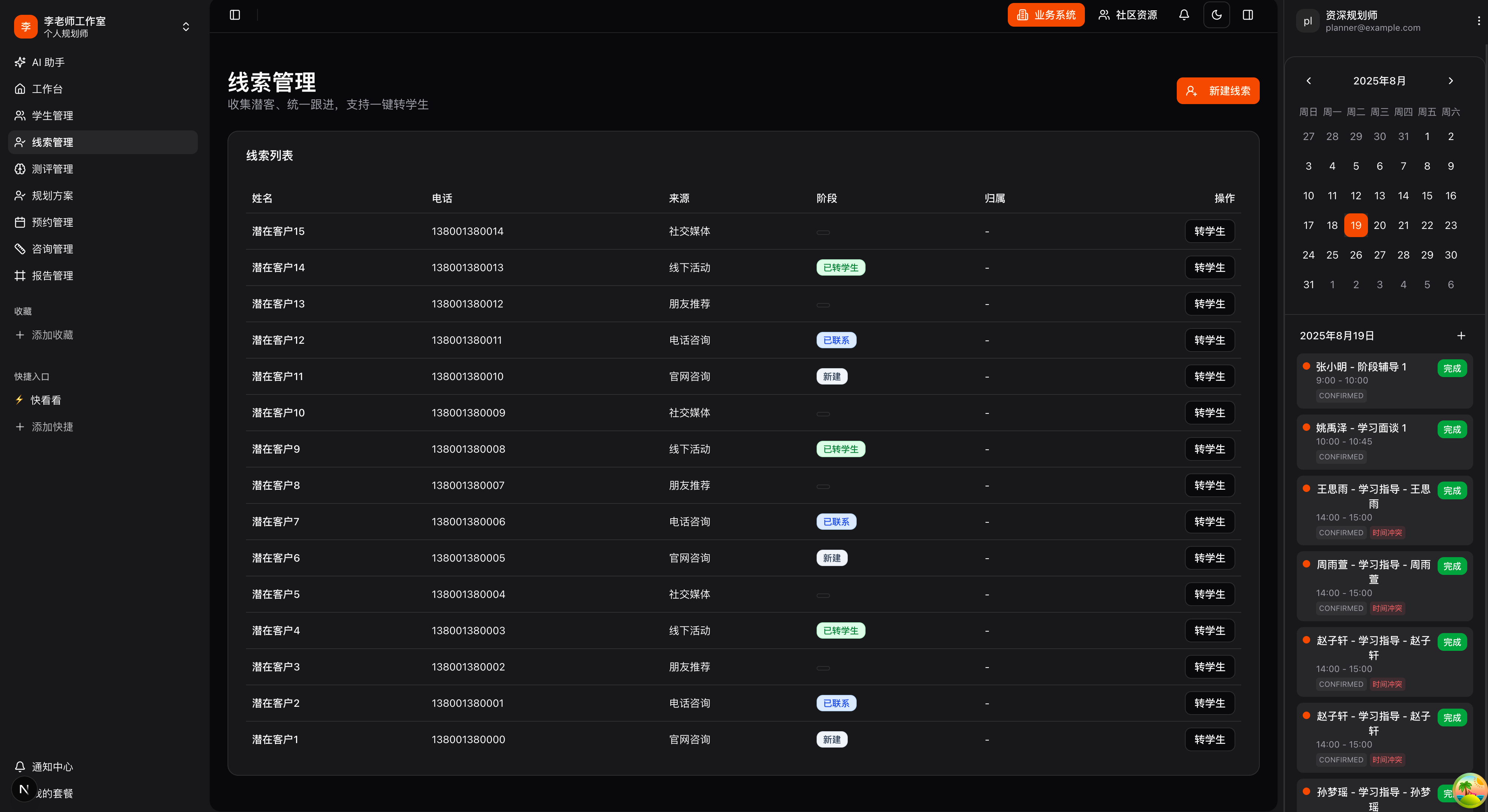Screen dimensions: 1488x812
Task: Expand the 李老师工作室 workspace switcher
Action: 185,27
